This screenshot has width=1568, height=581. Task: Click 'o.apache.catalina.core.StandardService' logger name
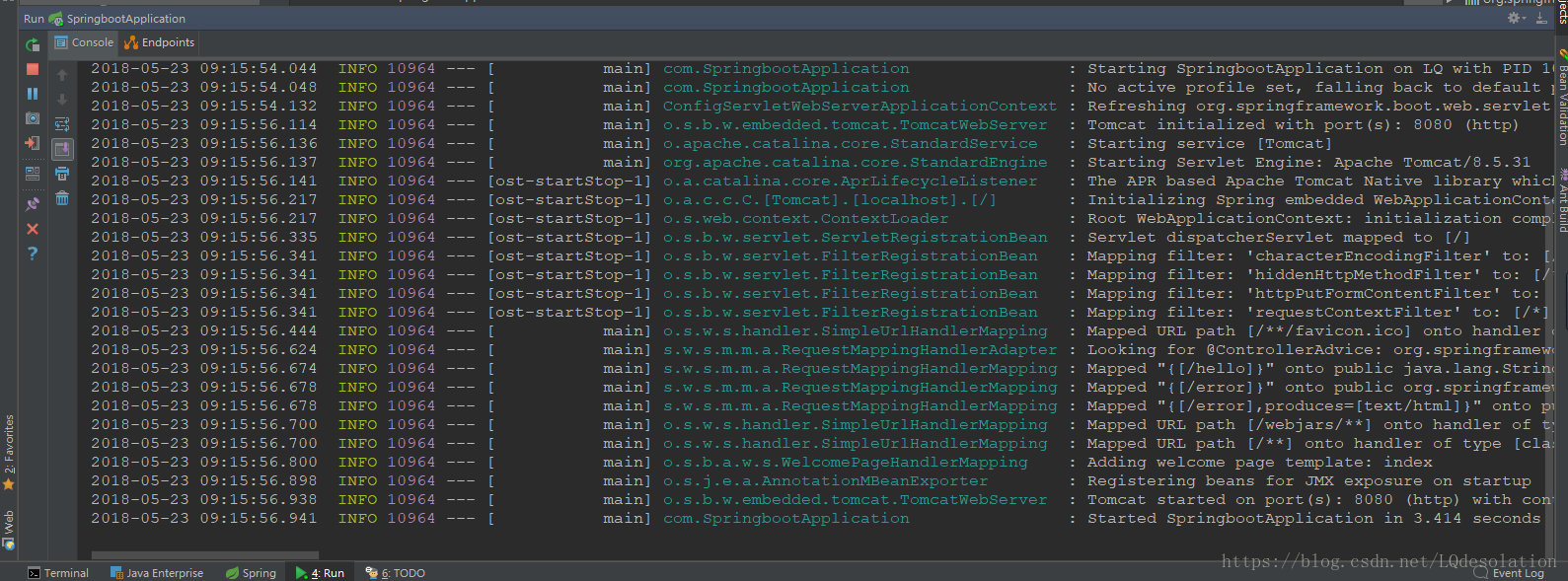(x=850, y=144)
